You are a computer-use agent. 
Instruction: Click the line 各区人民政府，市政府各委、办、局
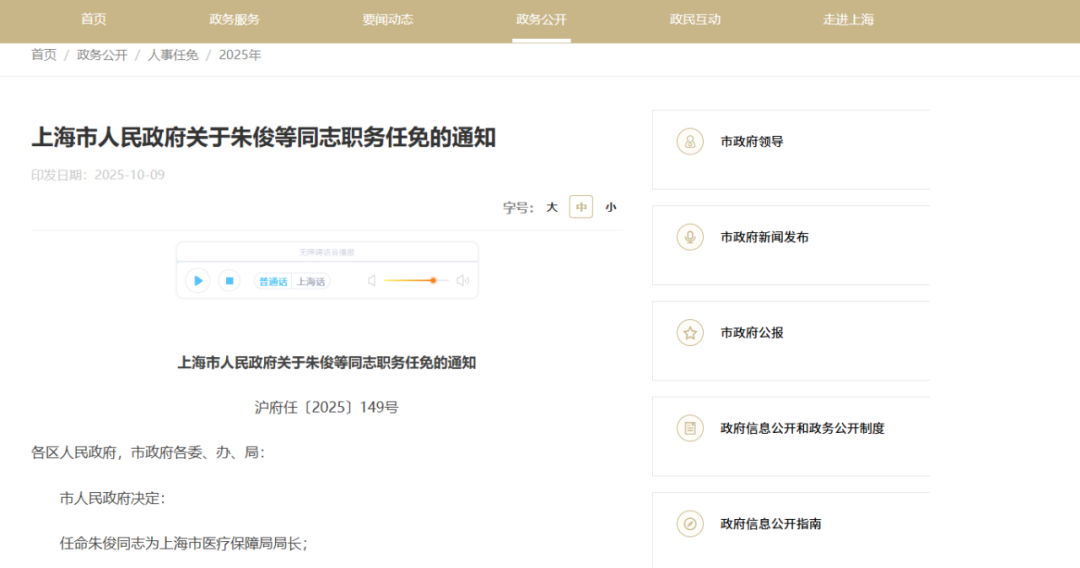(148, 452)
